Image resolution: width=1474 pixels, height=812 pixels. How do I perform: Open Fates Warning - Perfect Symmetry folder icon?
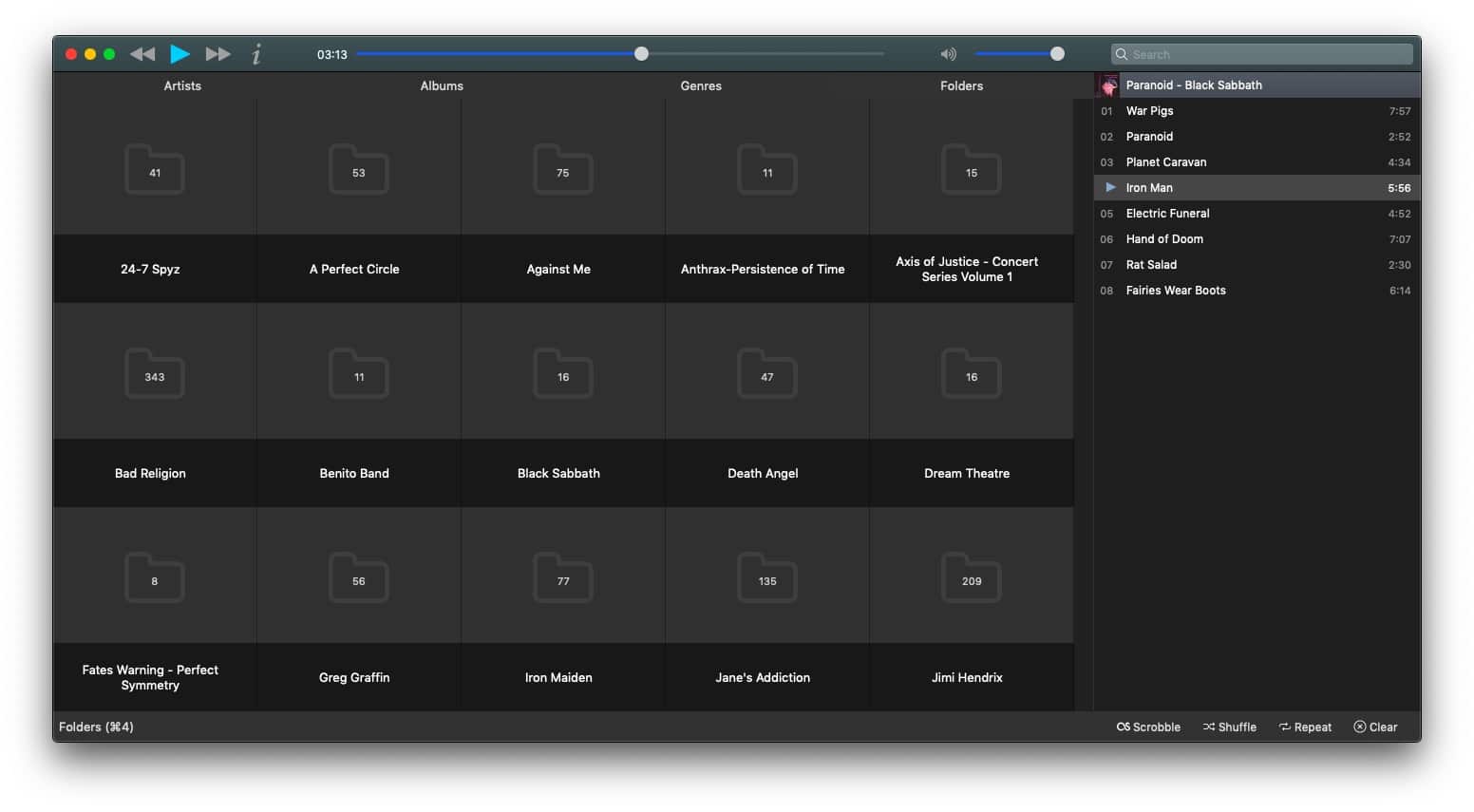[x=155, y=578]
